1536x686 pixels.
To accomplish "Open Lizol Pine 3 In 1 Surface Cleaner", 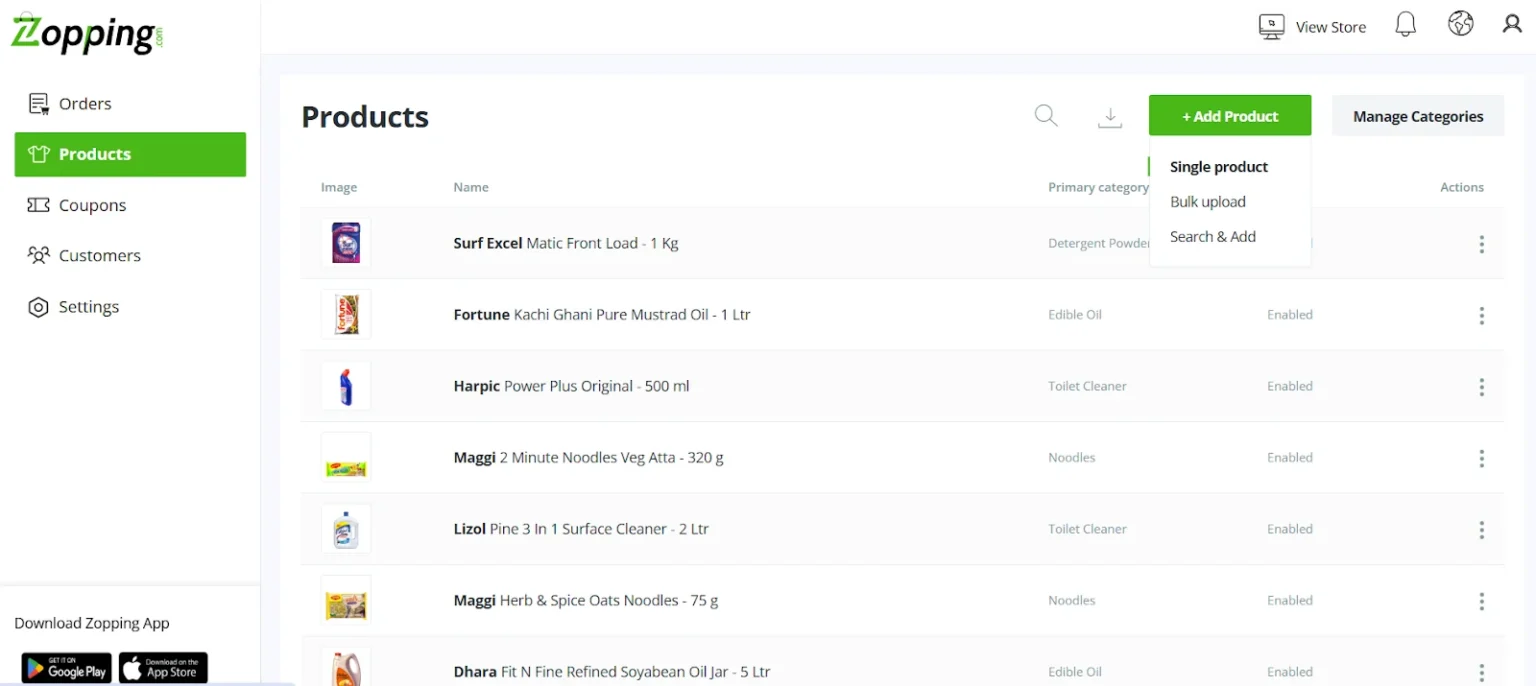I will (x=581, y=529).
